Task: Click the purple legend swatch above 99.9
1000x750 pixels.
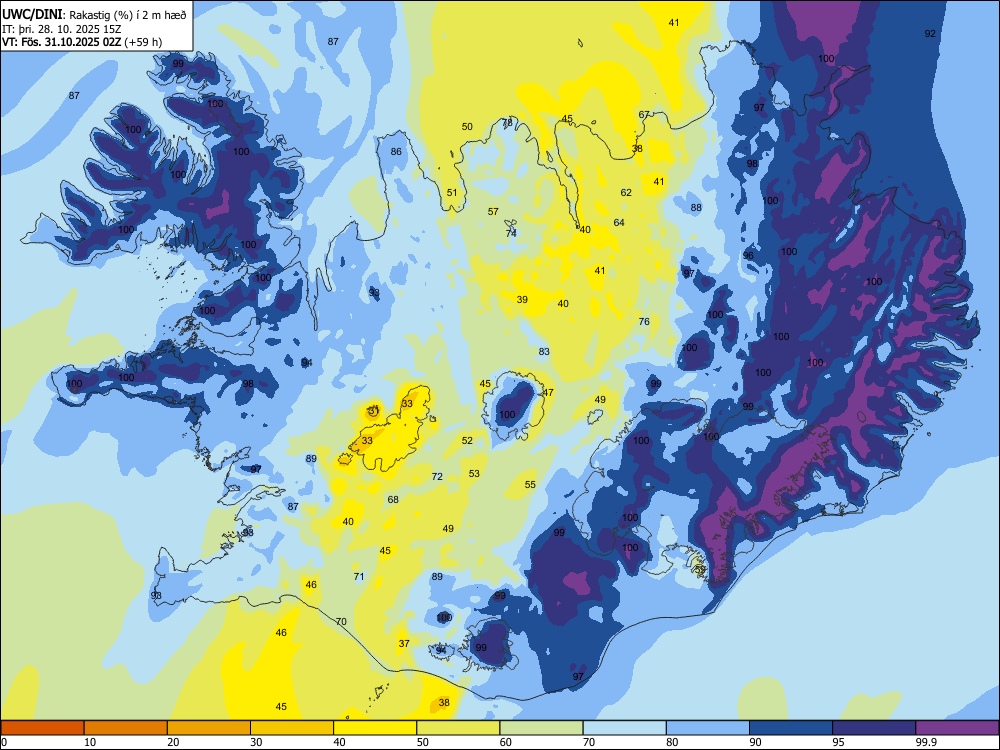Action: pyautogui.click(x=957, y=728)
